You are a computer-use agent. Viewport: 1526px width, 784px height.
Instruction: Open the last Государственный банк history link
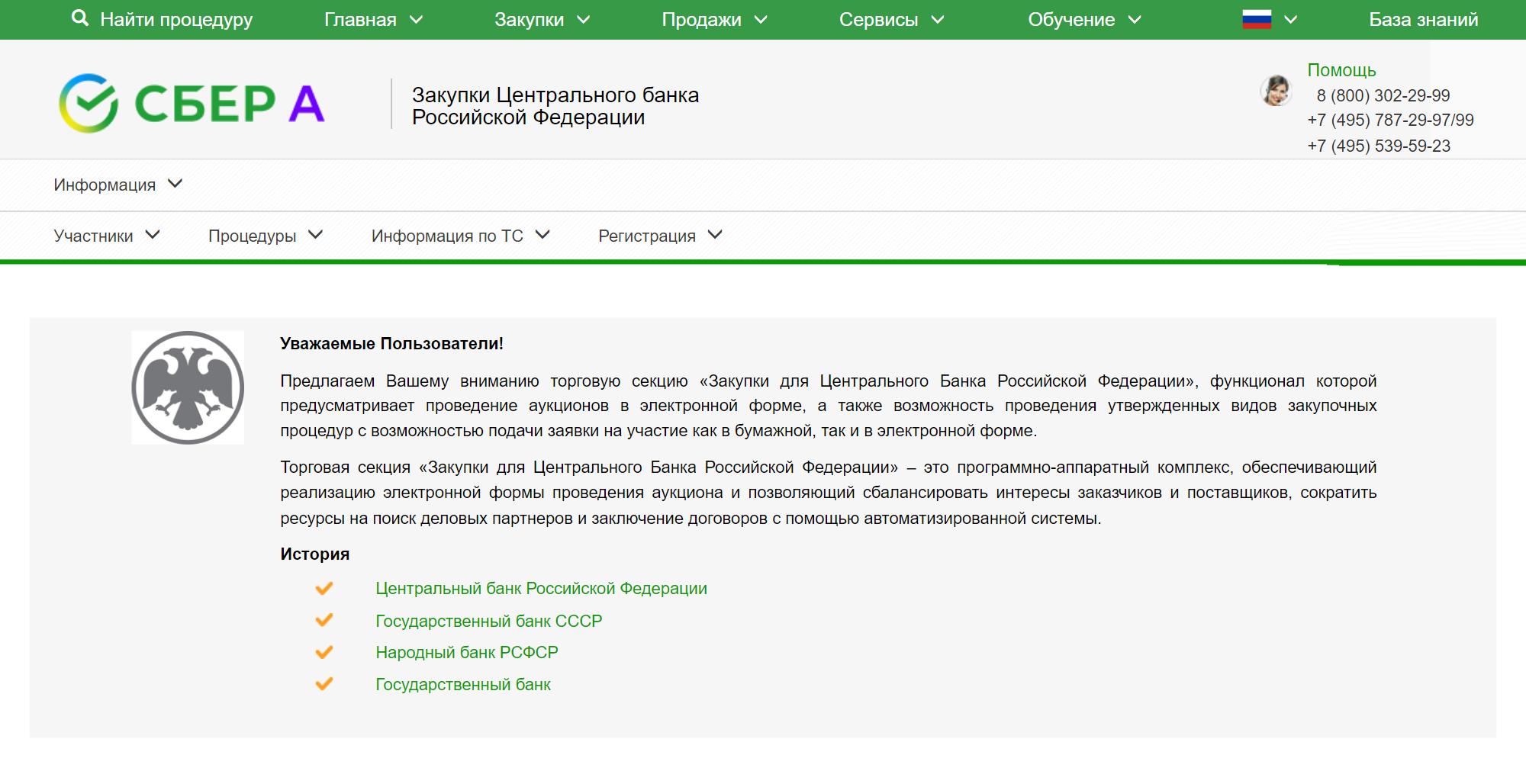[462, 685]
